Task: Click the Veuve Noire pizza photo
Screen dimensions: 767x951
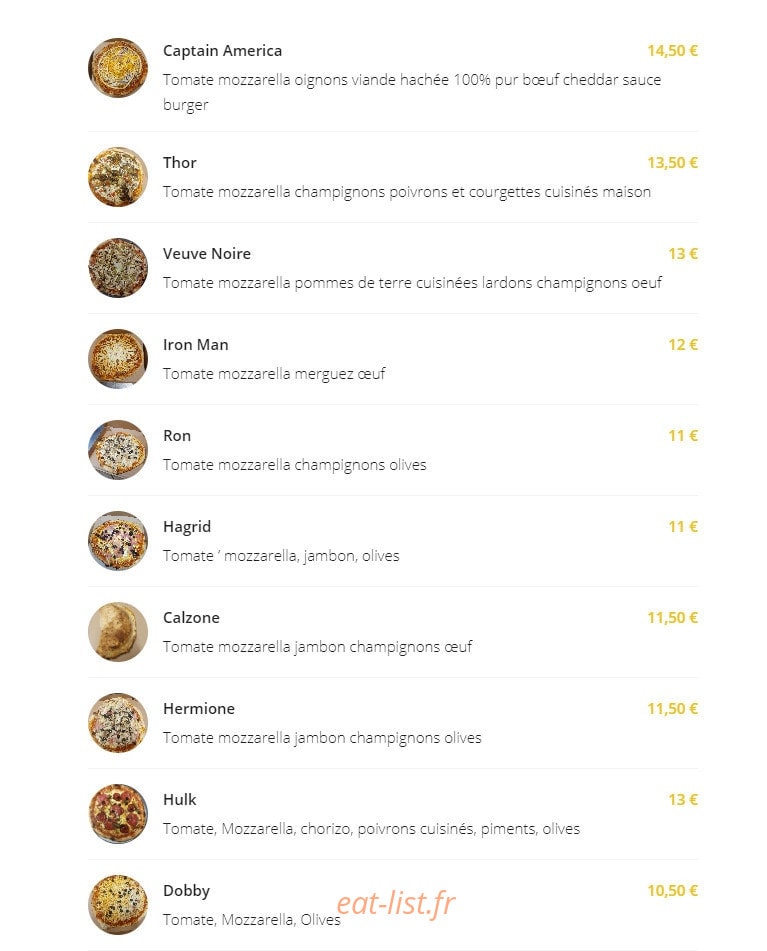Action: coord(118,268)
